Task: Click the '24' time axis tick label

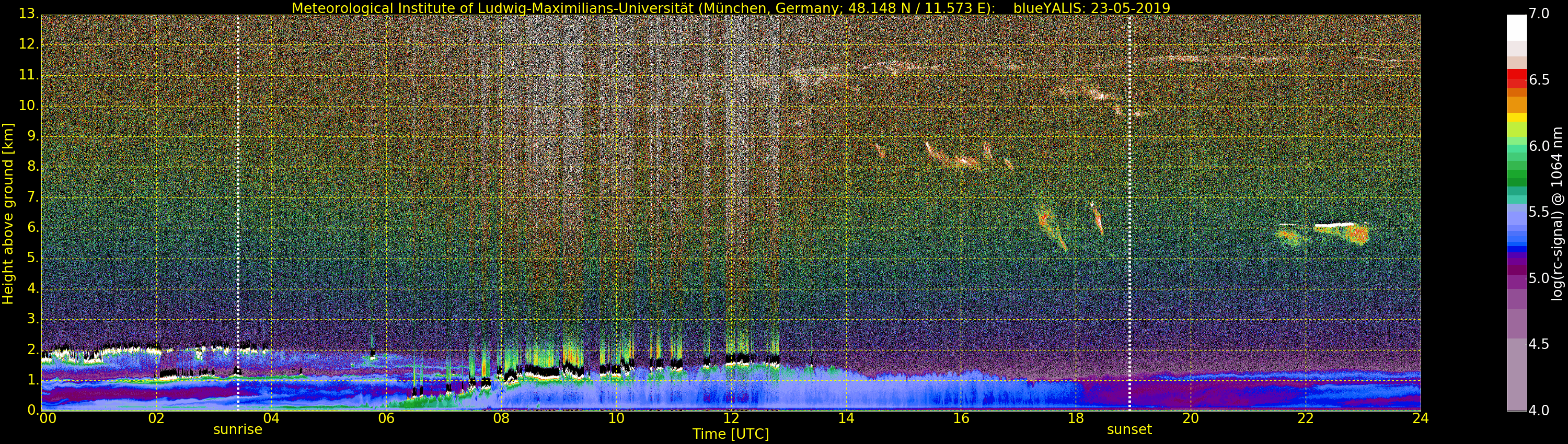Action: point(1421,418)
